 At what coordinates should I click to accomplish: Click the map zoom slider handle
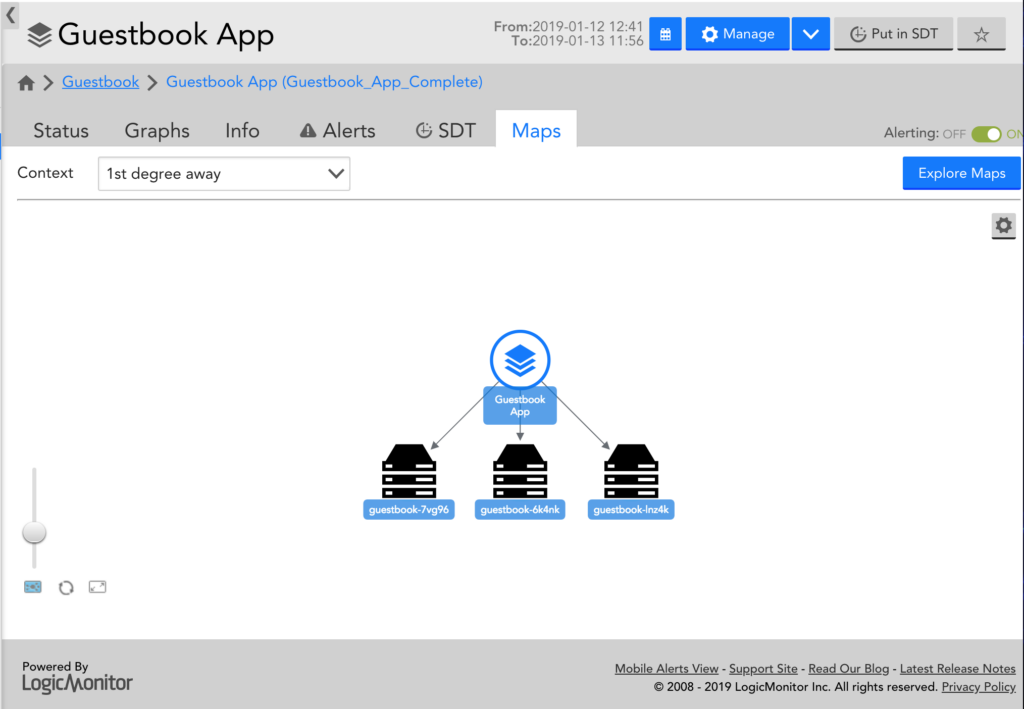[34, 532]
